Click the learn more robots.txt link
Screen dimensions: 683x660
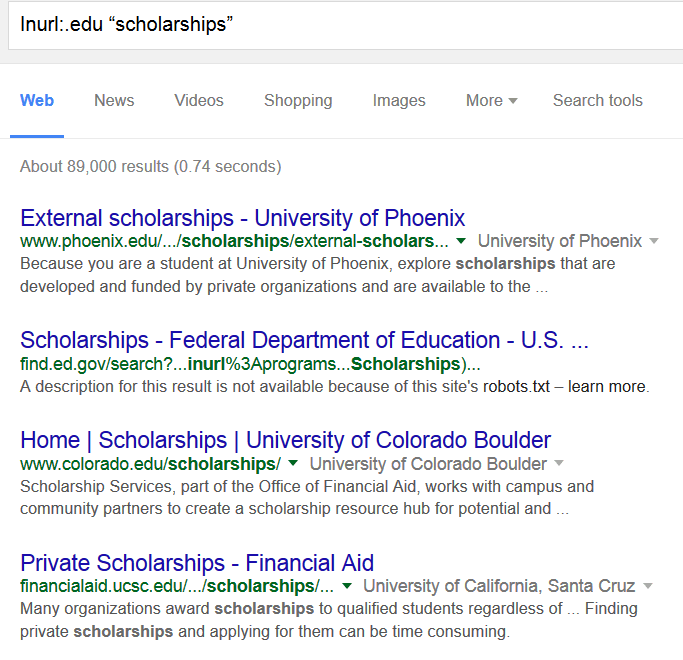608,386
